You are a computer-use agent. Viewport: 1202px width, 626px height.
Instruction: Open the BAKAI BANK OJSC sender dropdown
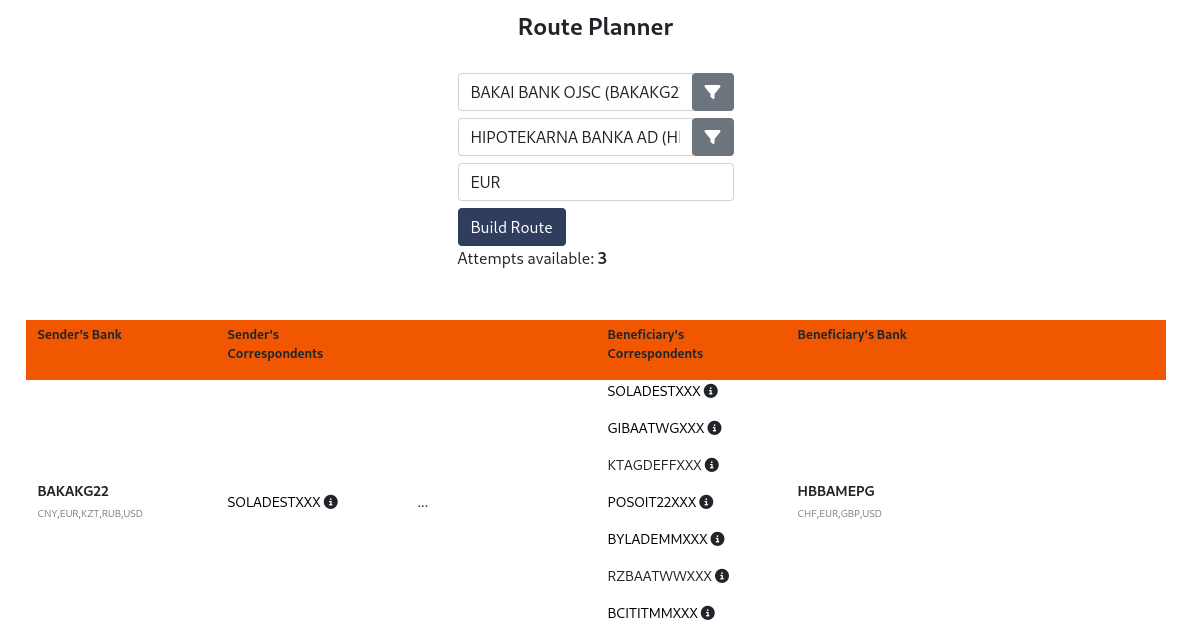[575, 92]
